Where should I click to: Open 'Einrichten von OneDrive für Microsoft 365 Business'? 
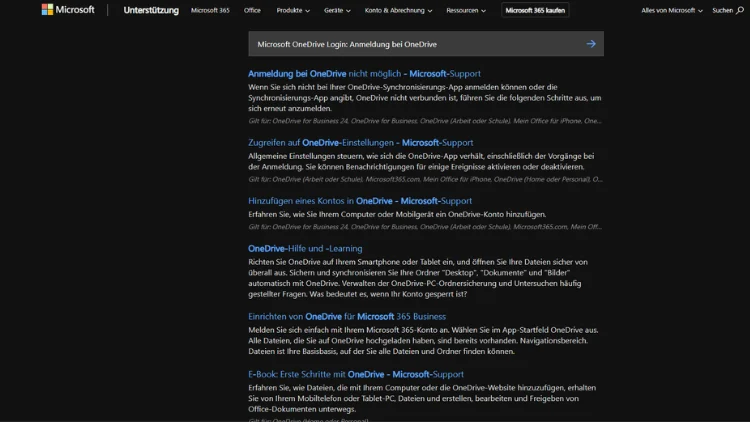coord(347,317)
